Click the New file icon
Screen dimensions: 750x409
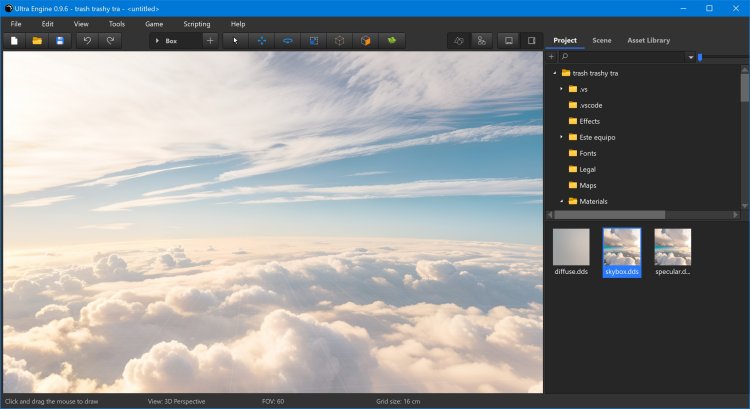[x=14, y=41]
